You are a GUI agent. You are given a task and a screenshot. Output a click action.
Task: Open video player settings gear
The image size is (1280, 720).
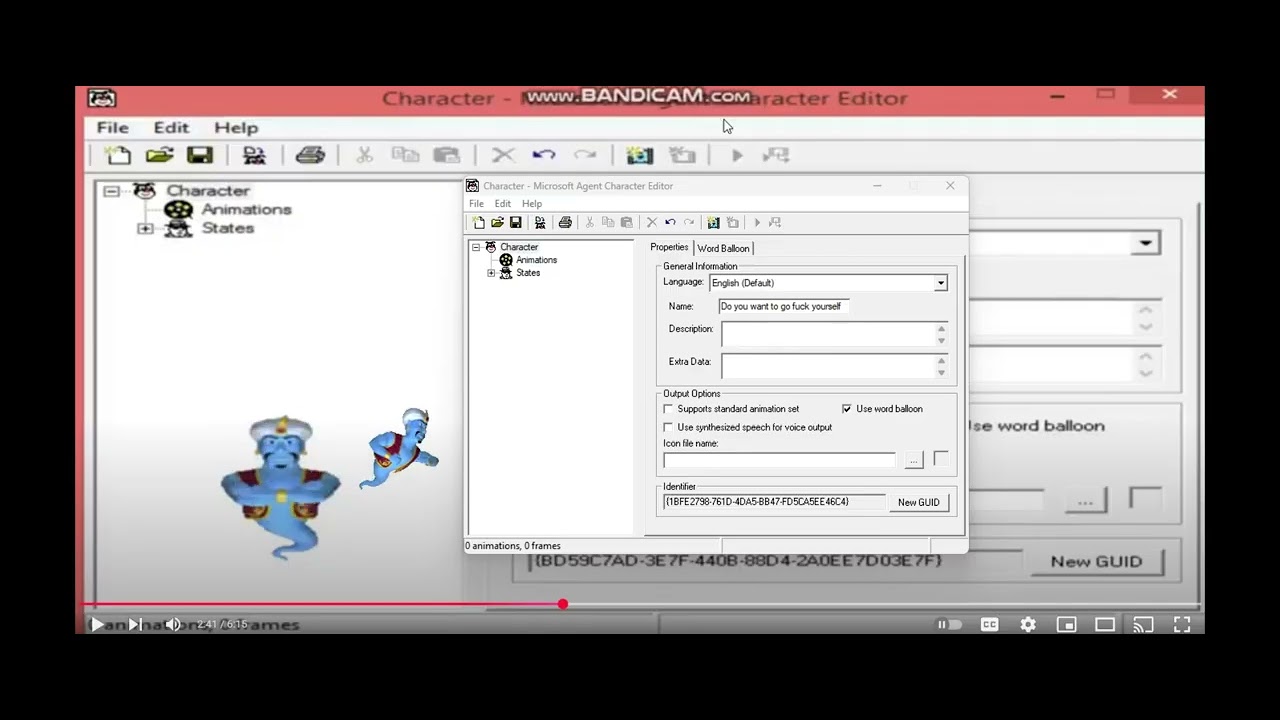[x=1028, y=625]
